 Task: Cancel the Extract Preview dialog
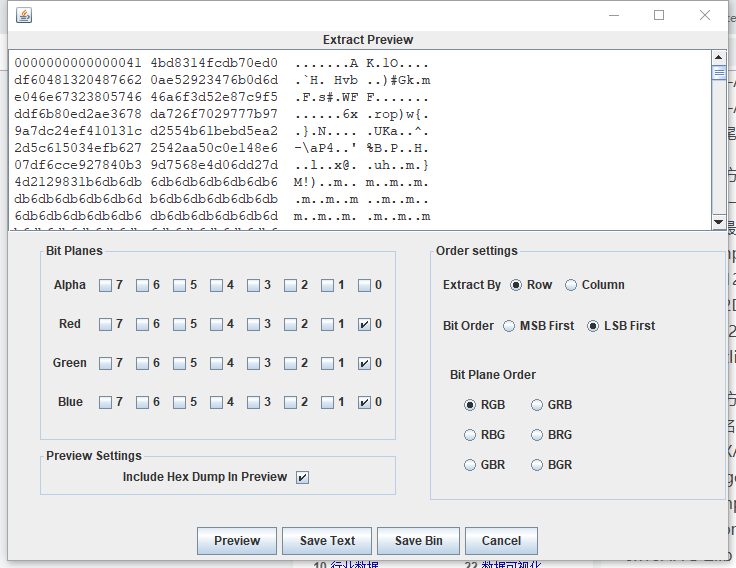(x=501, y=541)
